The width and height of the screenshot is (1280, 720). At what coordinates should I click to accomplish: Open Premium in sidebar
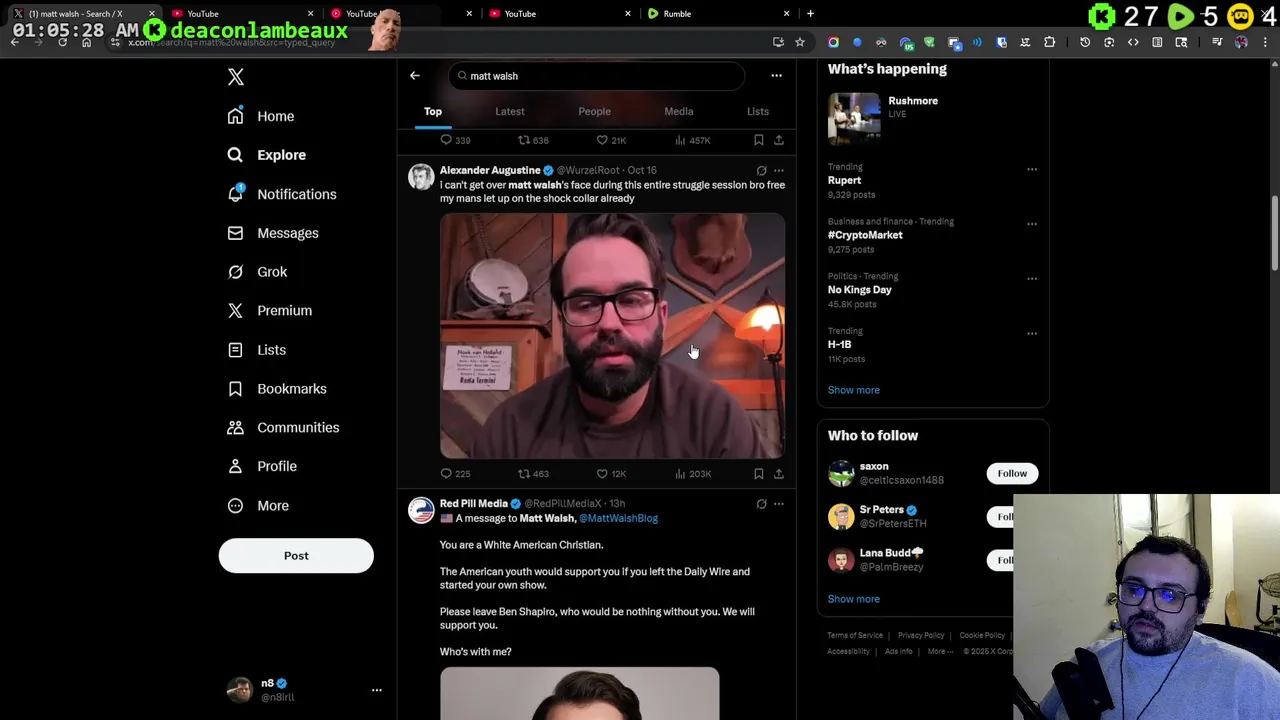(270, 311)
